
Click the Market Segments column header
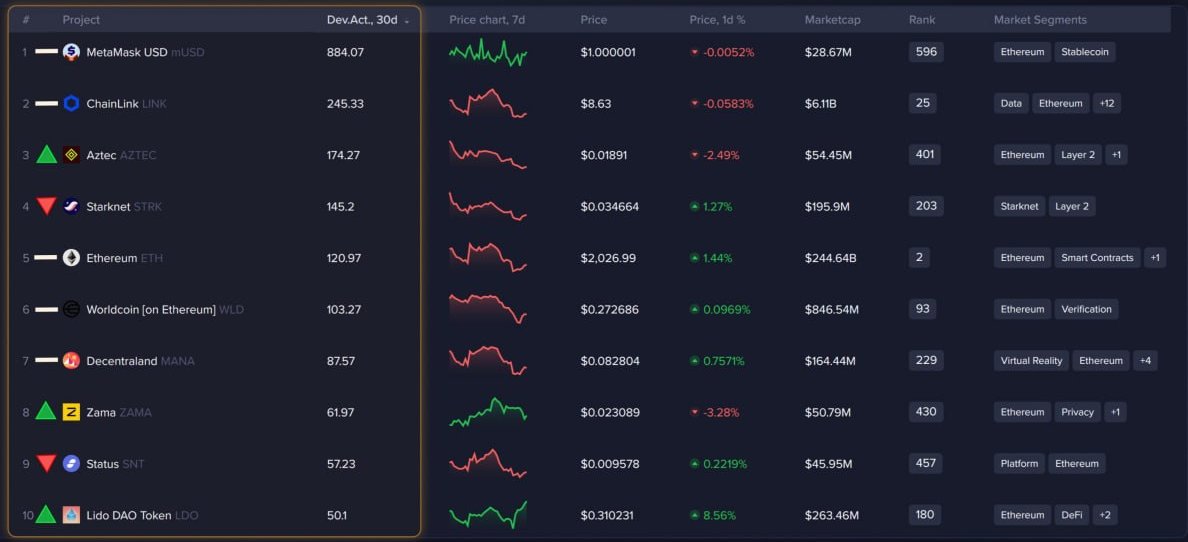pyautogui.click(x=1040, y=20)
